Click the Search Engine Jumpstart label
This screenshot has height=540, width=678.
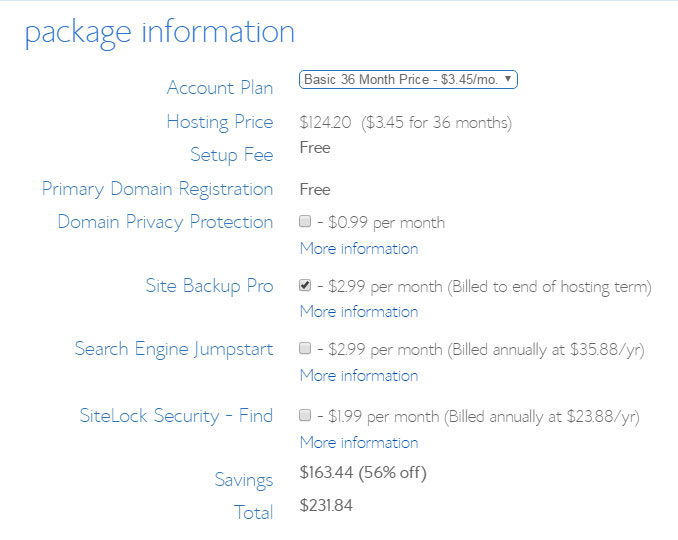pos(174,349)
